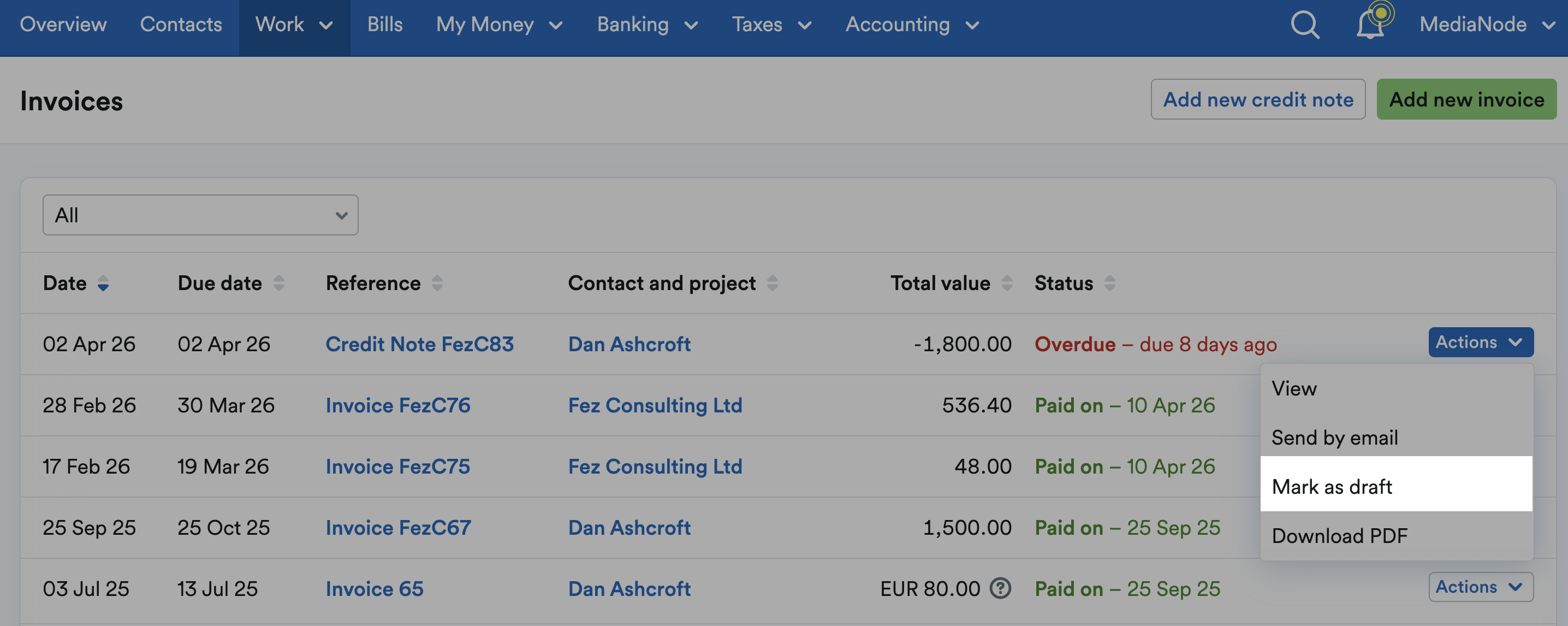Click 28 Feb 26 date cell
Viewport: 1568px width, 626px height.
tap(89, 405)
